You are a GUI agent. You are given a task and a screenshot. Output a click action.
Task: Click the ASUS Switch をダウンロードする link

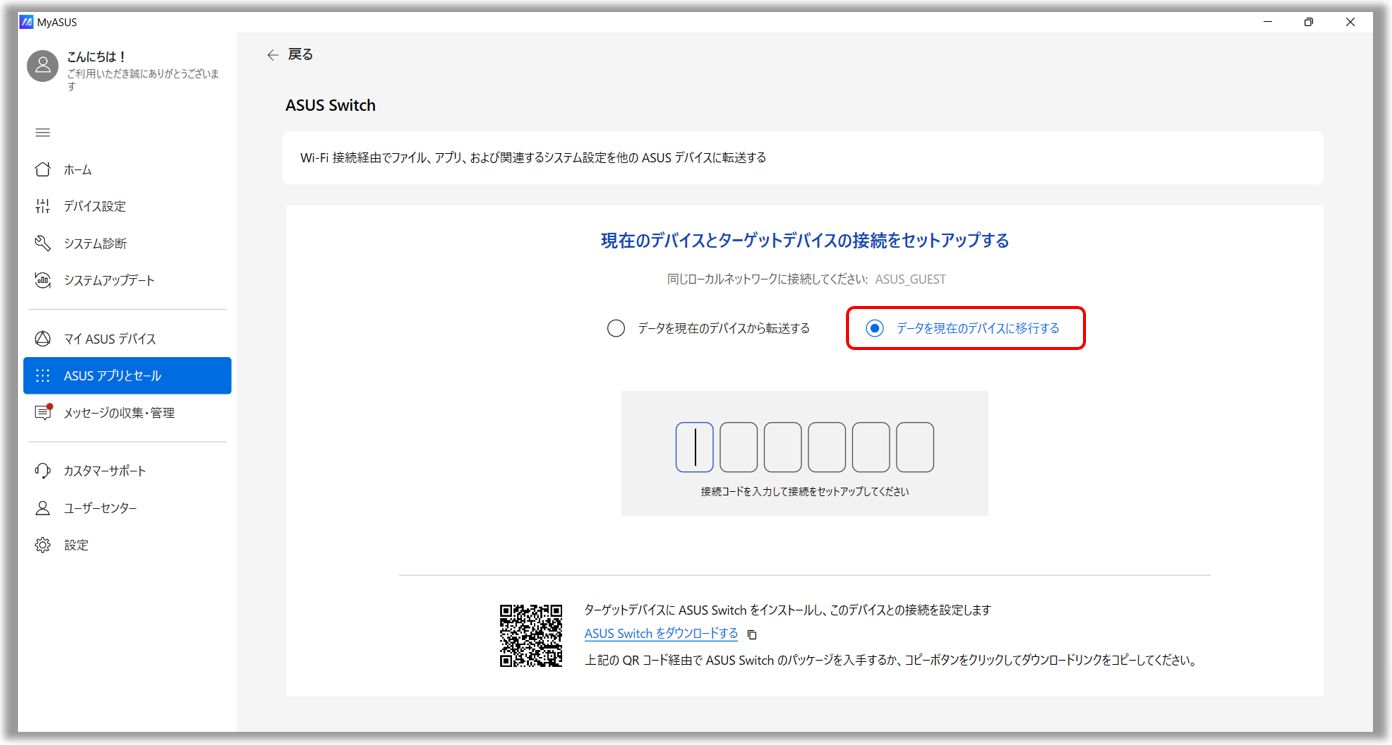point(661,634)
